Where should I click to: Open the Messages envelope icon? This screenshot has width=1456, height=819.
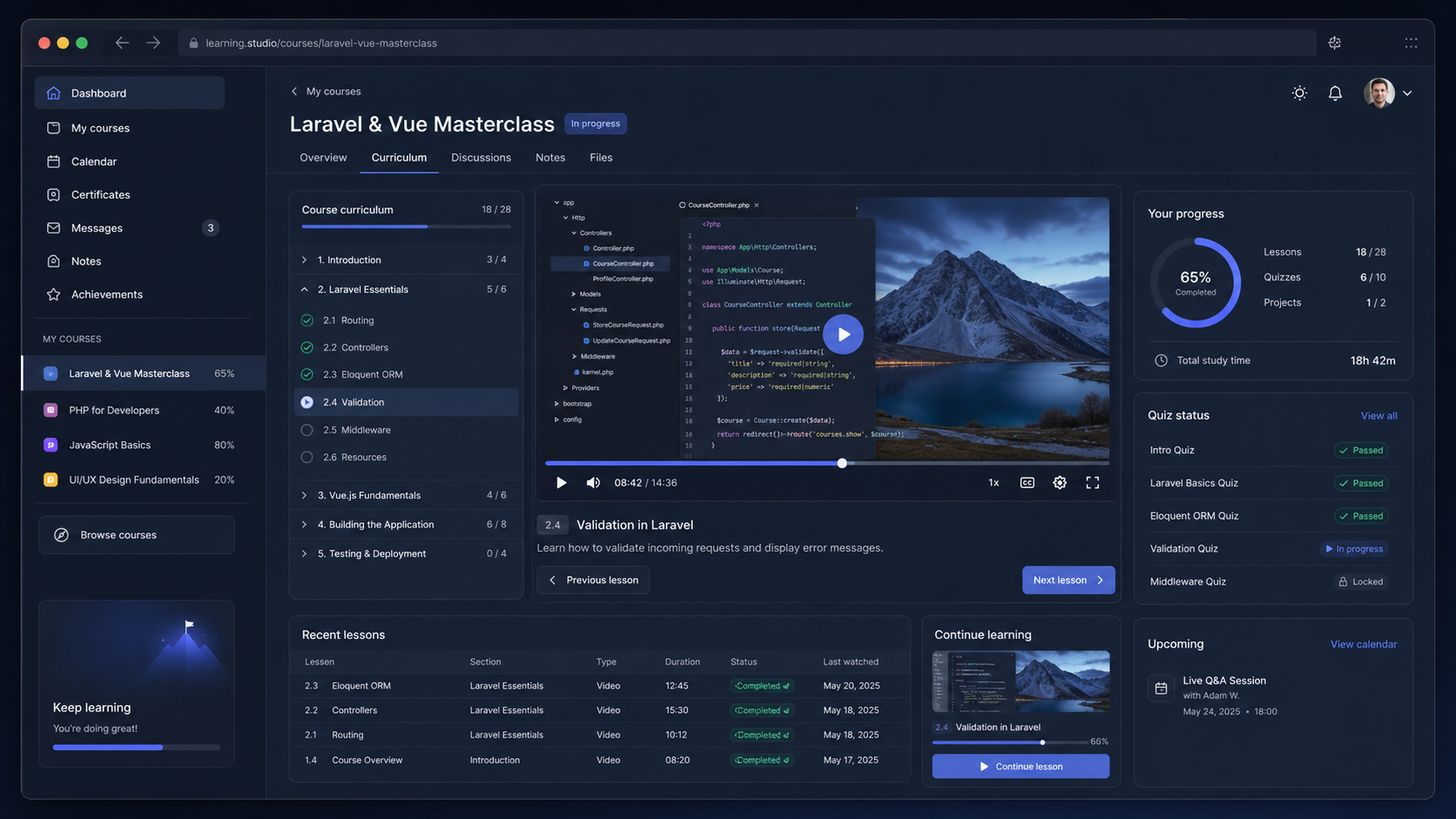click(x=53, y=228)
